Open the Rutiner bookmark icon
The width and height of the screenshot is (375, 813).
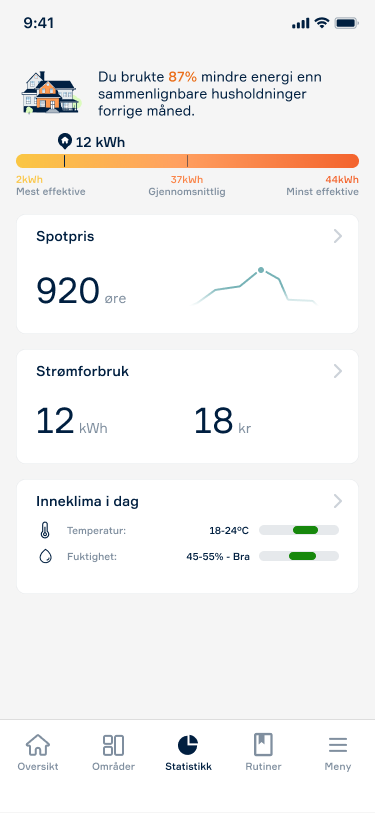pos(263,745)
